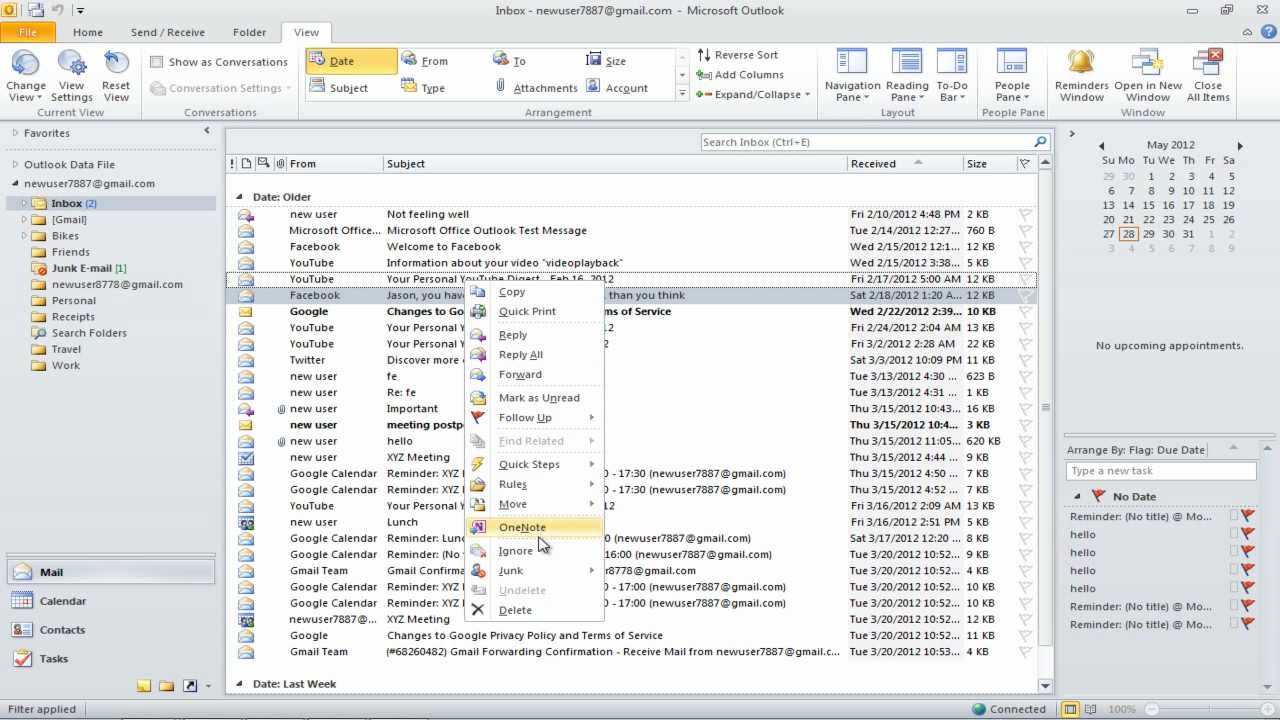Collapse newuser7887@gmail.com account tree

point(15,183)
